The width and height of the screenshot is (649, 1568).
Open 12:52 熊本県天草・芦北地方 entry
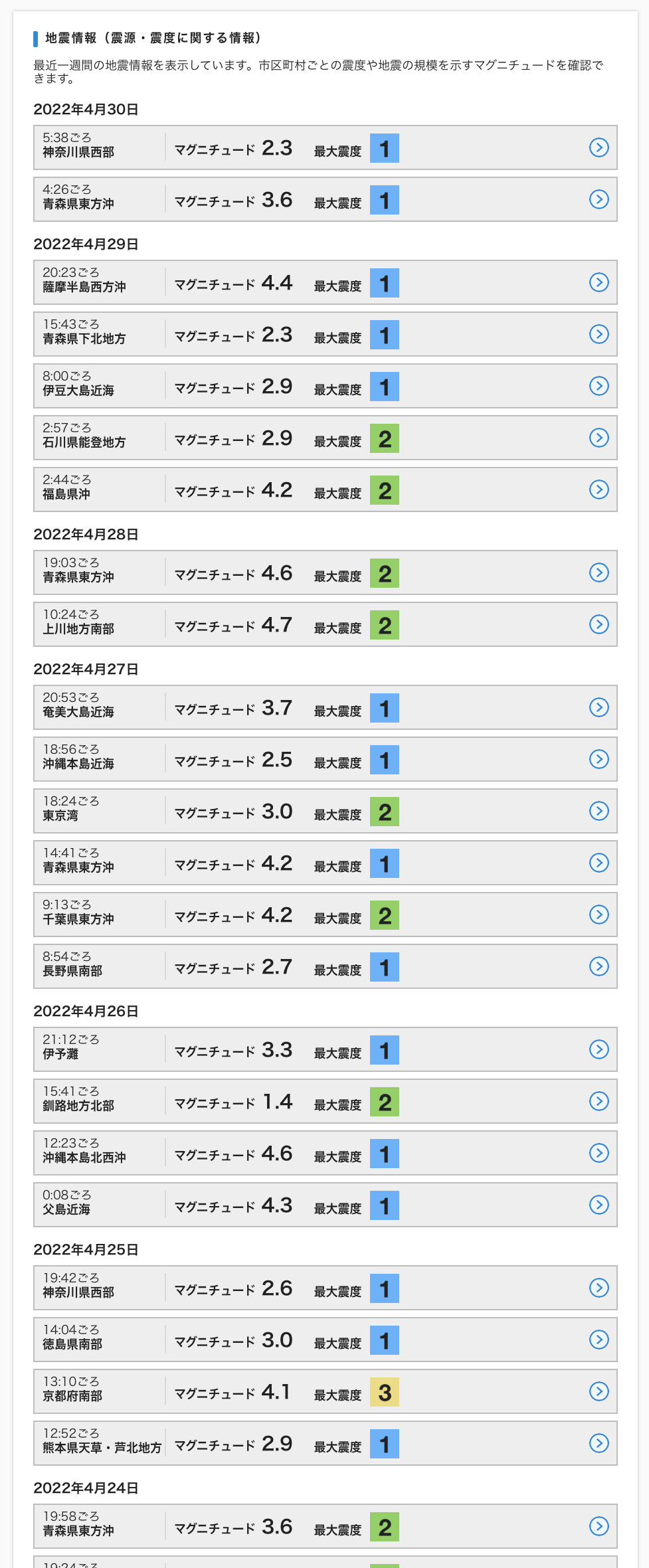click(x=325, y=1443)
